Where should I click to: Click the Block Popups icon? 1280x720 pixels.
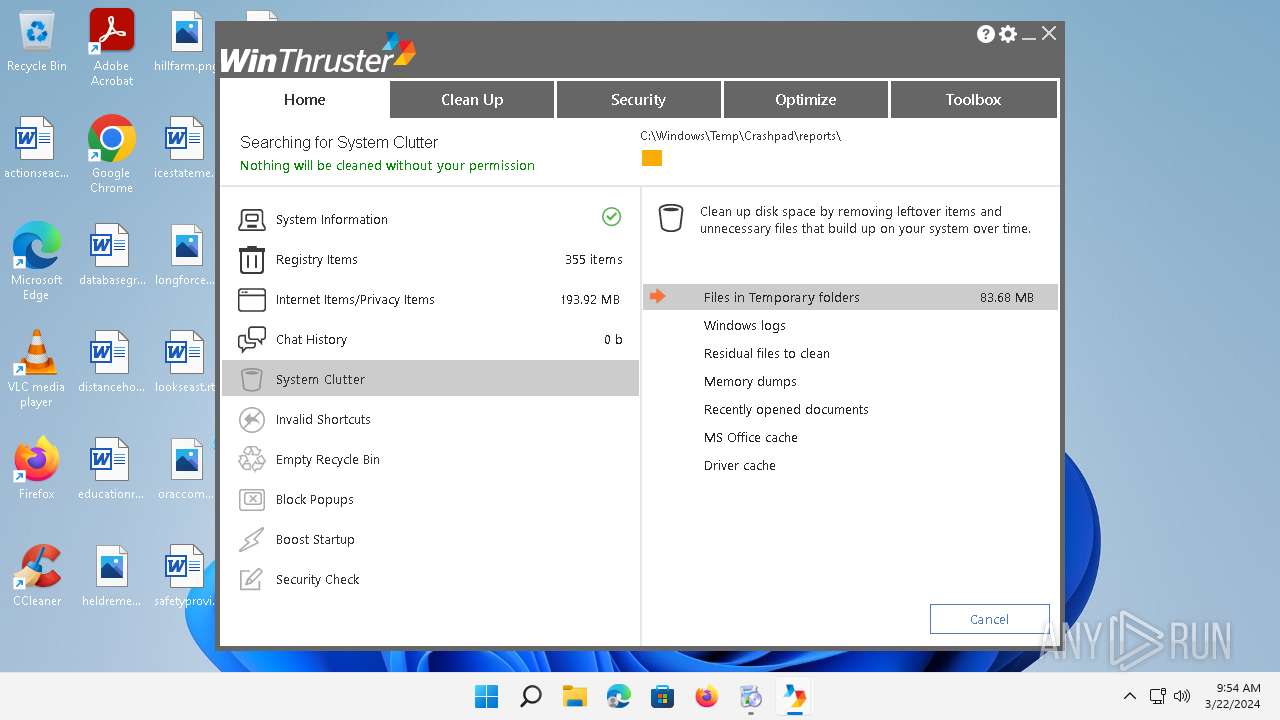[x=252, y=500]
